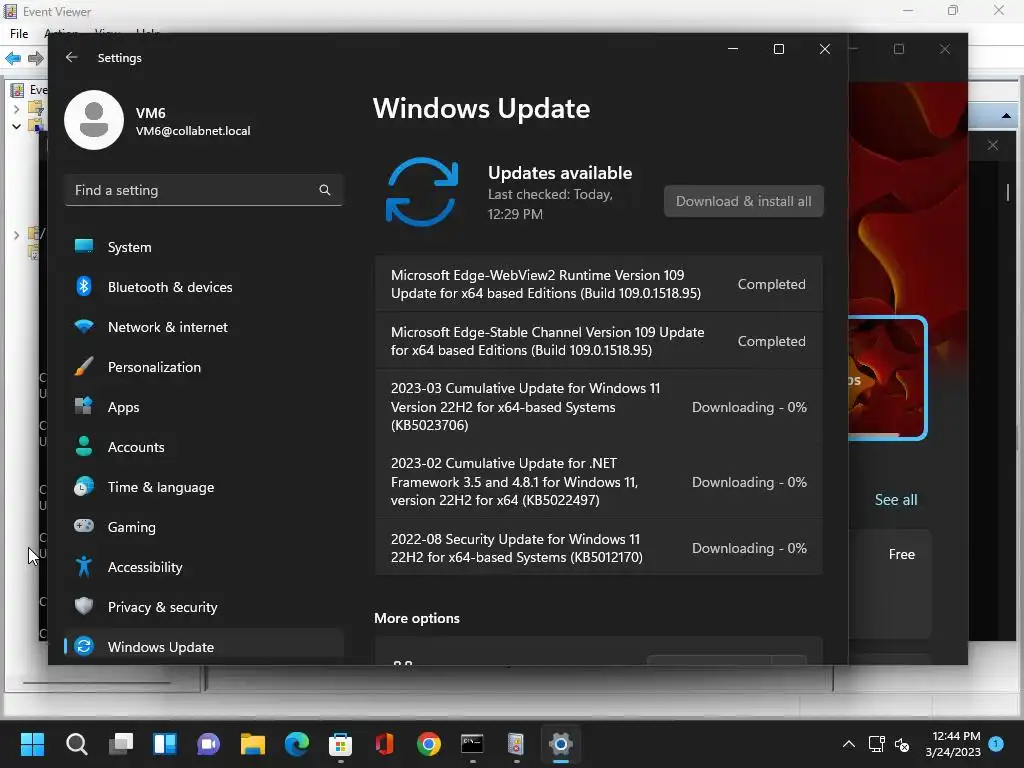The height and width of the screenshot is (768, 1024).
Task: Open Personalization settings
Action: (x=204, y=367)
